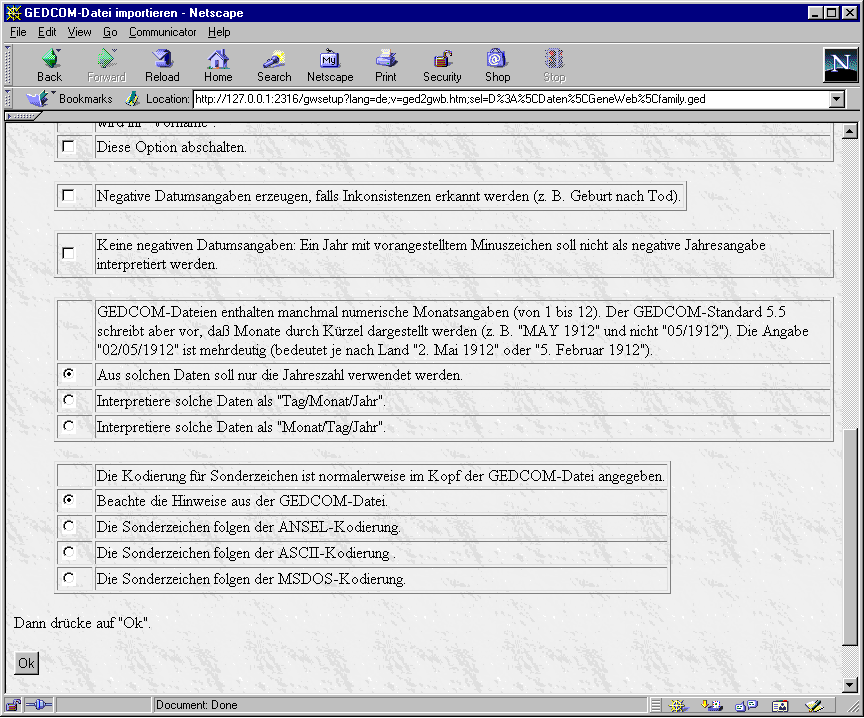Image resolution: width=864 pixels, height=718 pixels.
Task: Check 'Keine negativen Datumsangaben' option
Action: (x=68, y=253)
